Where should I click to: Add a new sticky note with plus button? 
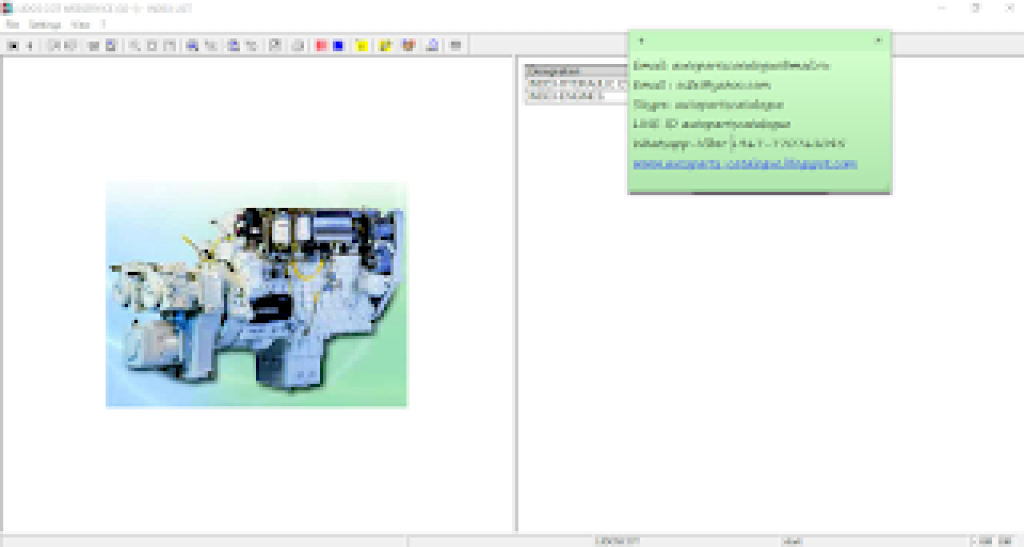click(641, 40)
